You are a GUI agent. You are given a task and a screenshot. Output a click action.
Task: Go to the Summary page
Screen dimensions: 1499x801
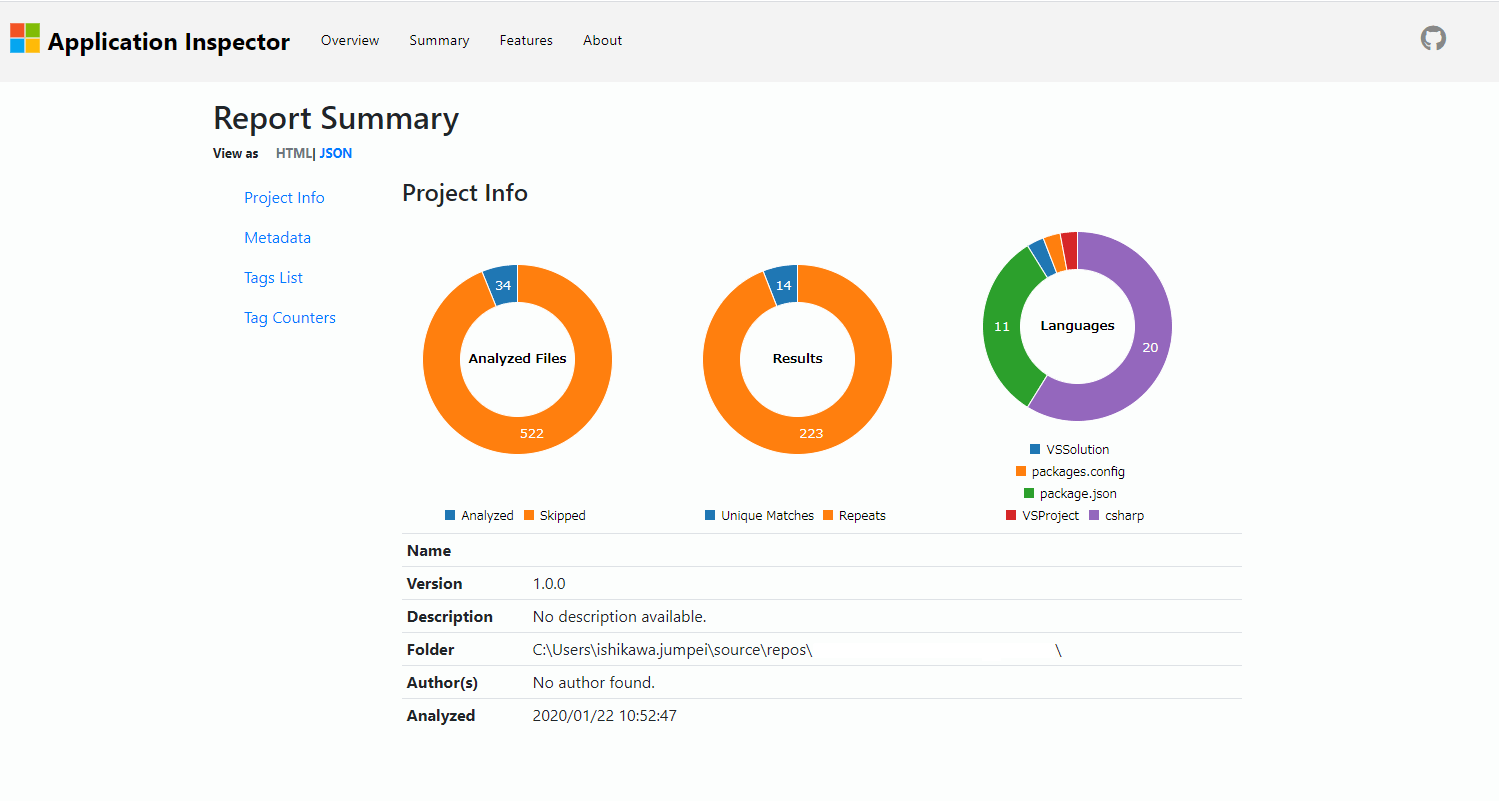(x=439, y=41)
